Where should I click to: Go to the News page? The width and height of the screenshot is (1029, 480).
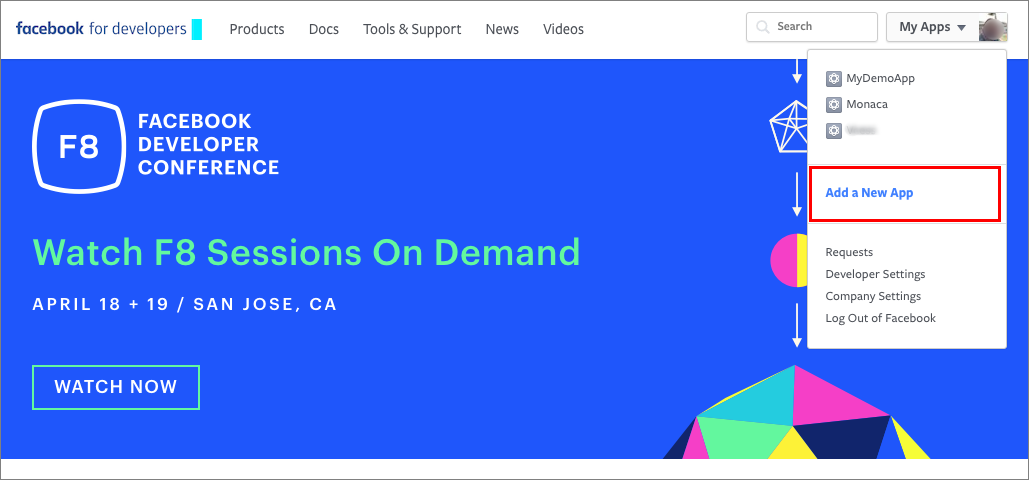point(502,29)
